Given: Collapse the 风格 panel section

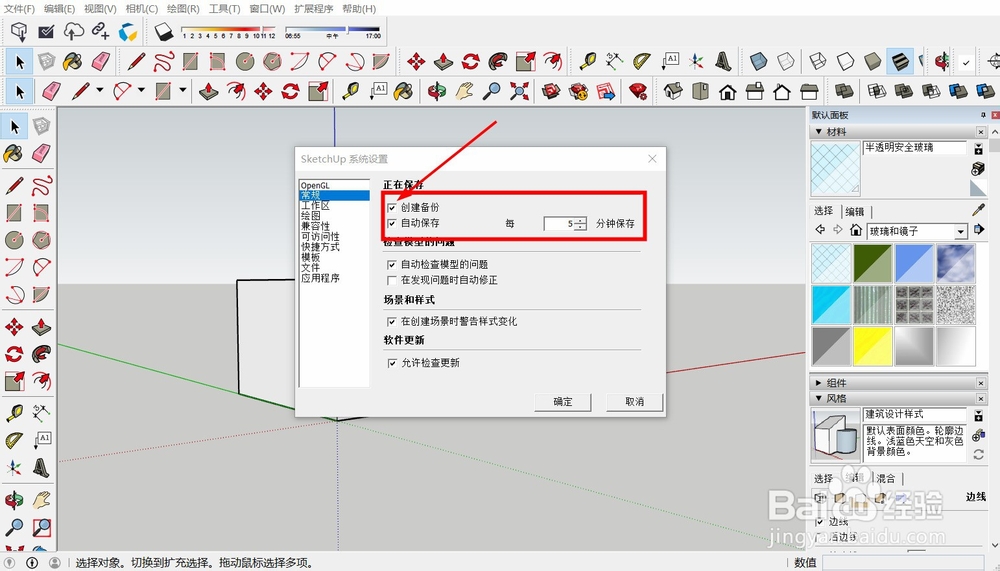Looking at the screenshot, I should coord(819,399).
